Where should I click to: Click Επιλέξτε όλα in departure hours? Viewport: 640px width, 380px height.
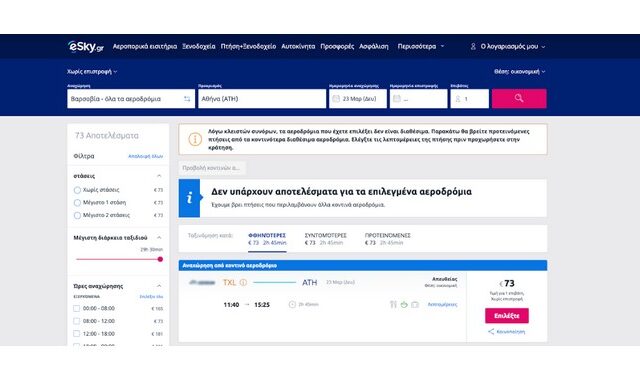click(151, 297)
